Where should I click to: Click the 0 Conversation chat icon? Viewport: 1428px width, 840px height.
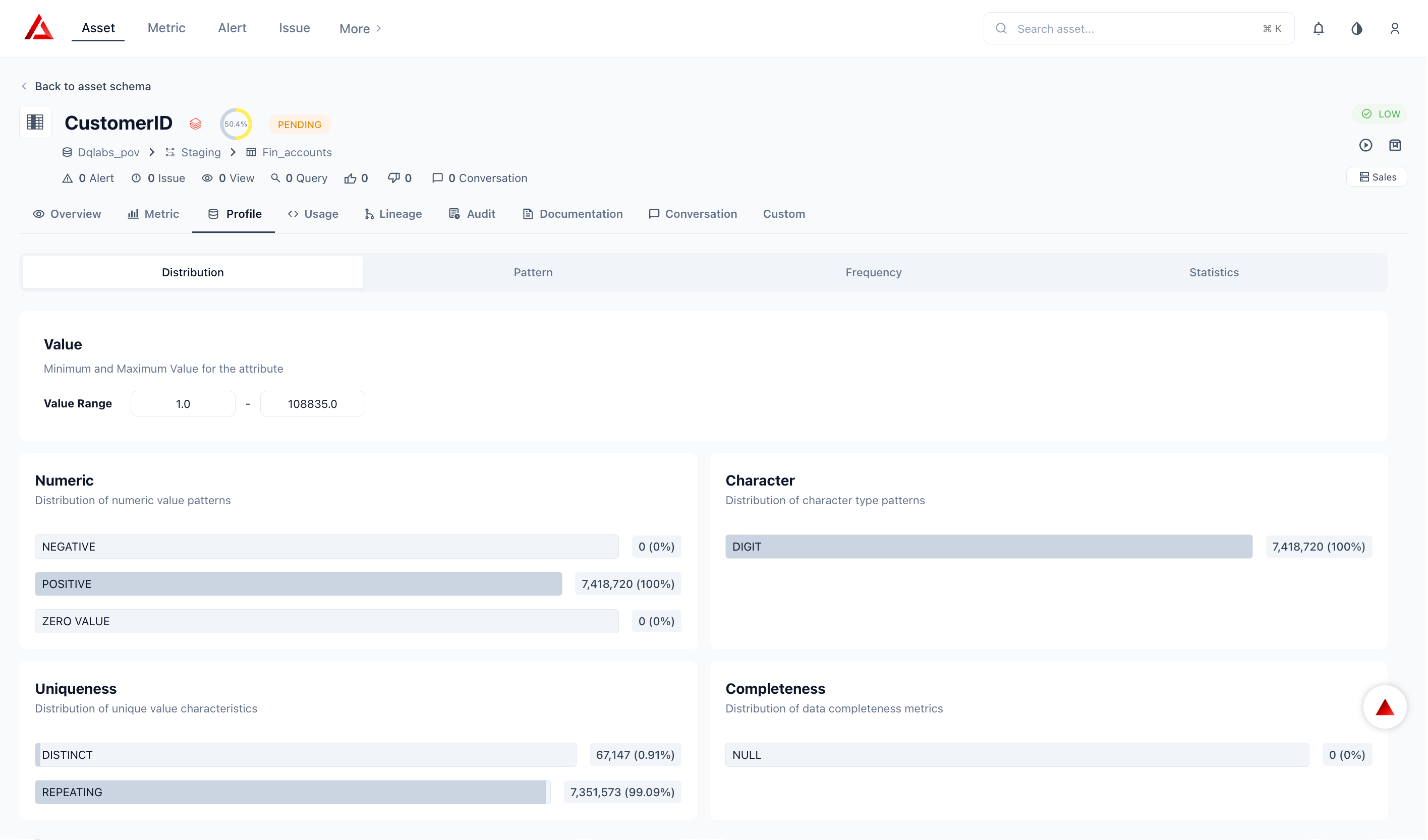(x=437, y=178)
